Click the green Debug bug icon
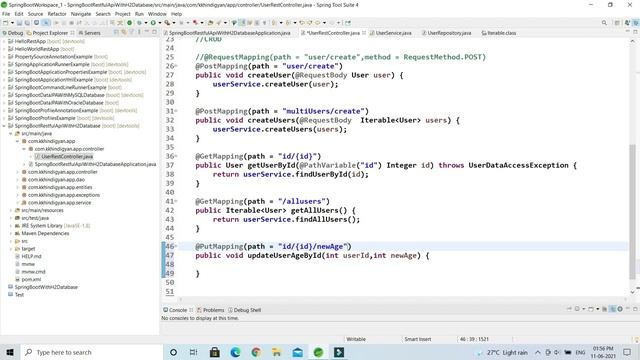640x360 pixels. (139, 23)
